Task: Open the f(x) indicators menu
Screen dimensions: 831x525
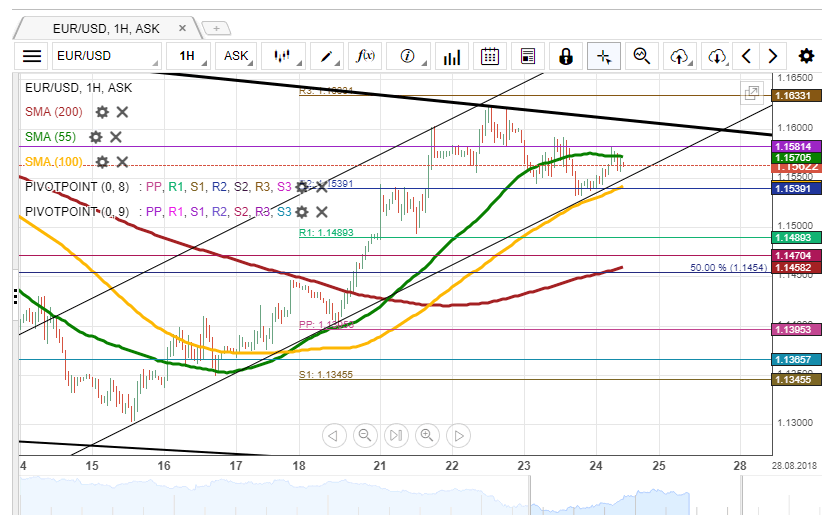Action: tap(366, 56)
